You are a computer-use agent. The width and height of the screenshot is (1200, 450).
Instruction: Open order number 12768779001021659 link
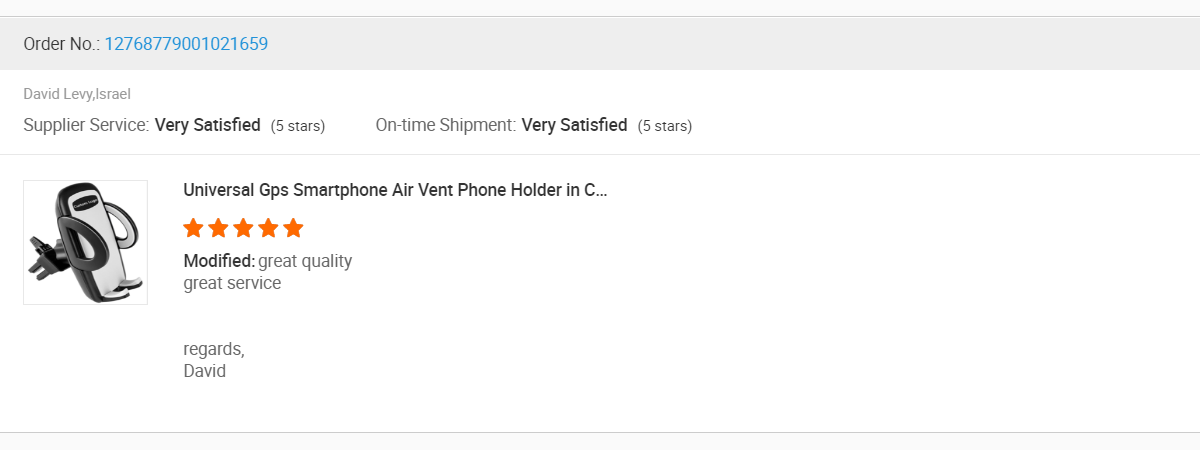[186, 44]
